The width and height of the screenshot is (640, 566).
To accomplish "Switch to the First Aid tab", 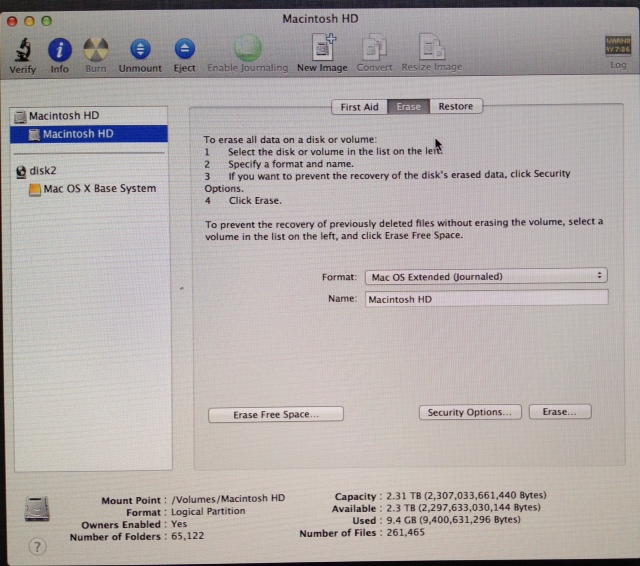I will pos(359,107).
